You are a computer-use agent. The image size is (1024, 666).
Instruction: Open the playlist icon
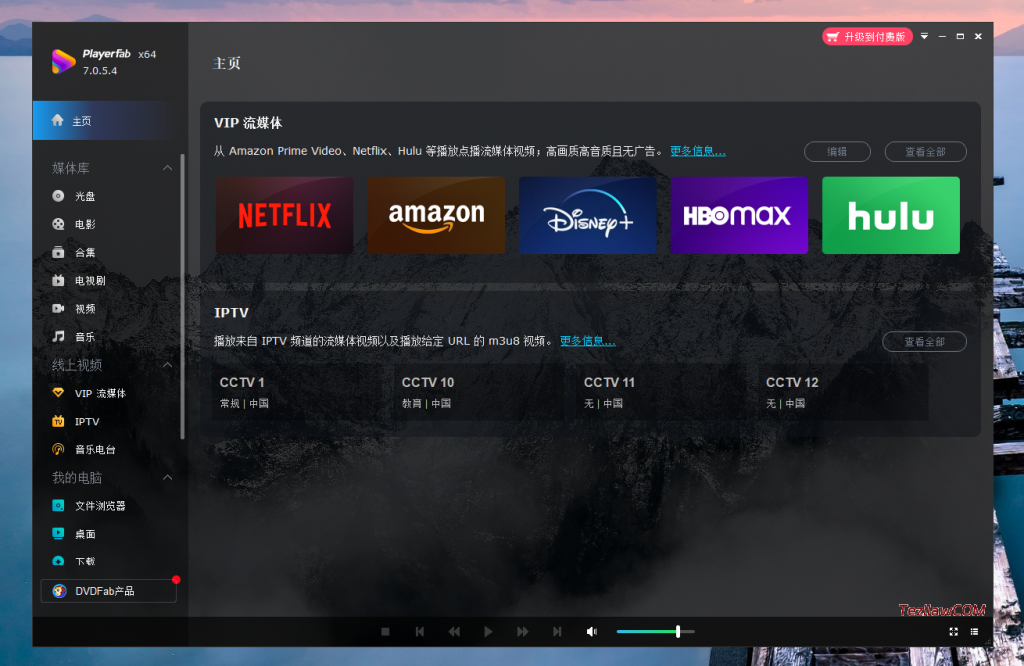[x=974, y=631]
